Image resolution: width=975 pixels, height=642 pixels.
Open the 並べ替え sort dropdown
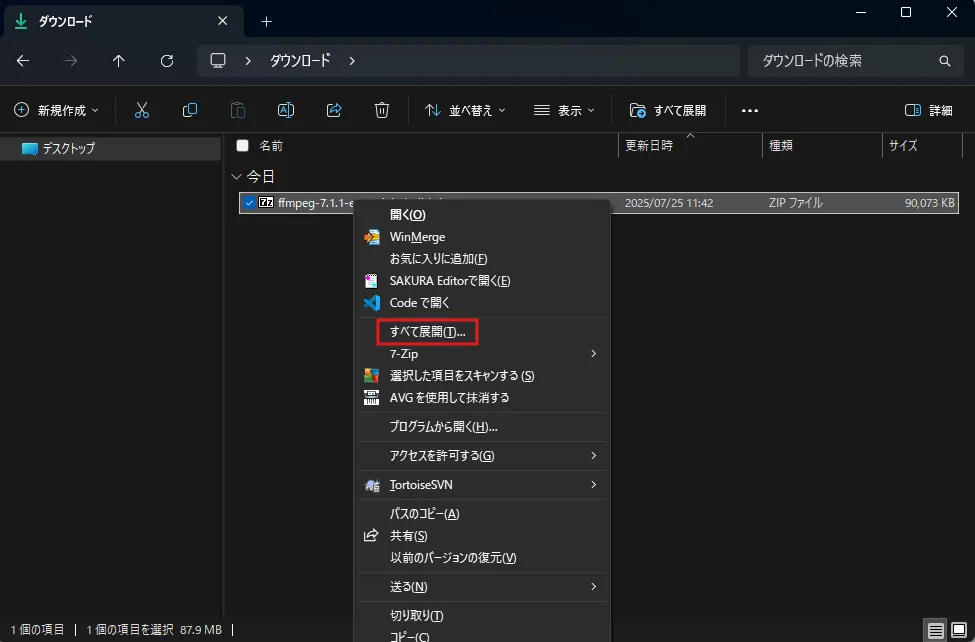(x=465, y=110)
